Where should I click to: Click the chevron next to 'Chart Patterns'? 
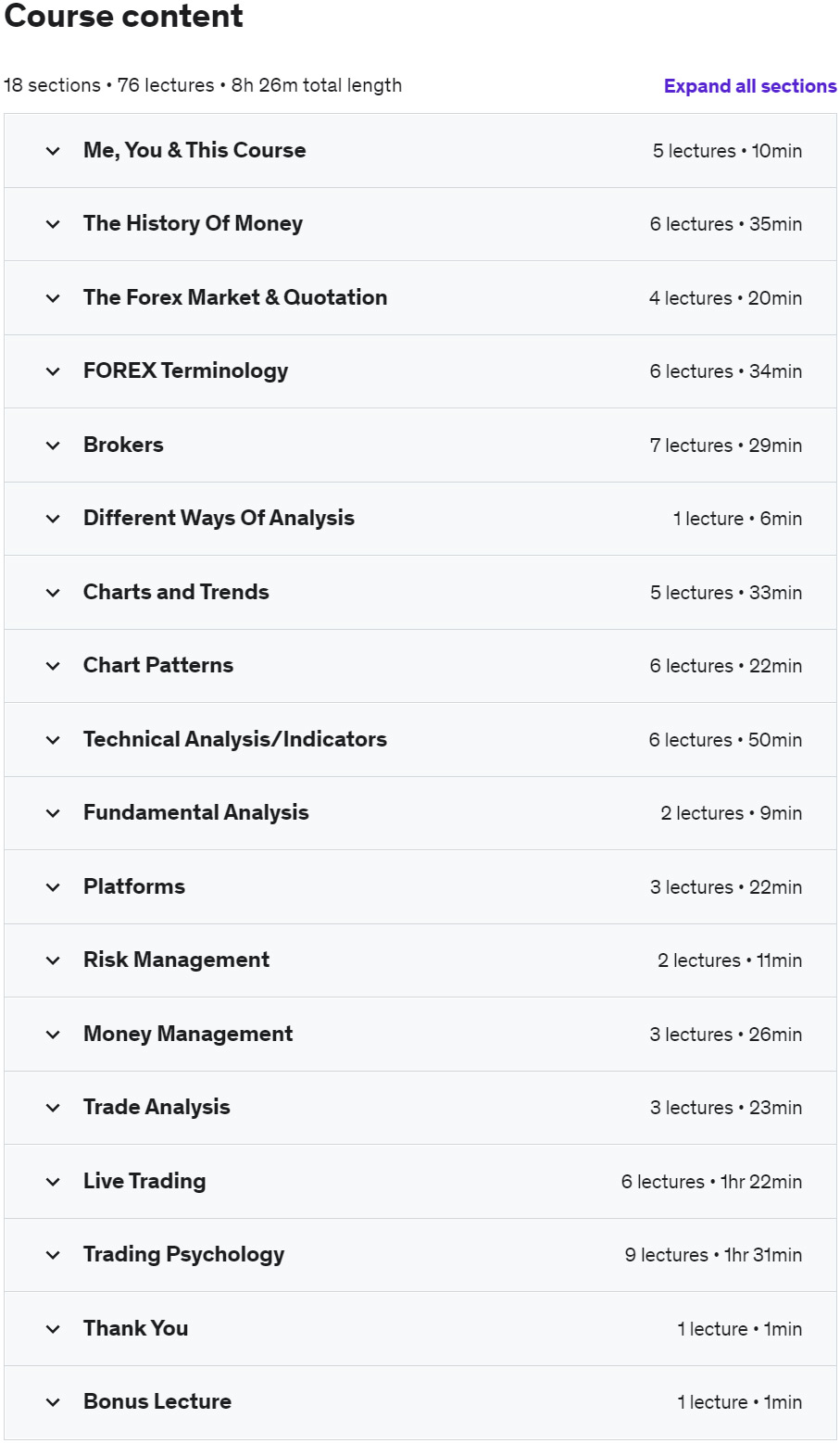tap(54, 666)
